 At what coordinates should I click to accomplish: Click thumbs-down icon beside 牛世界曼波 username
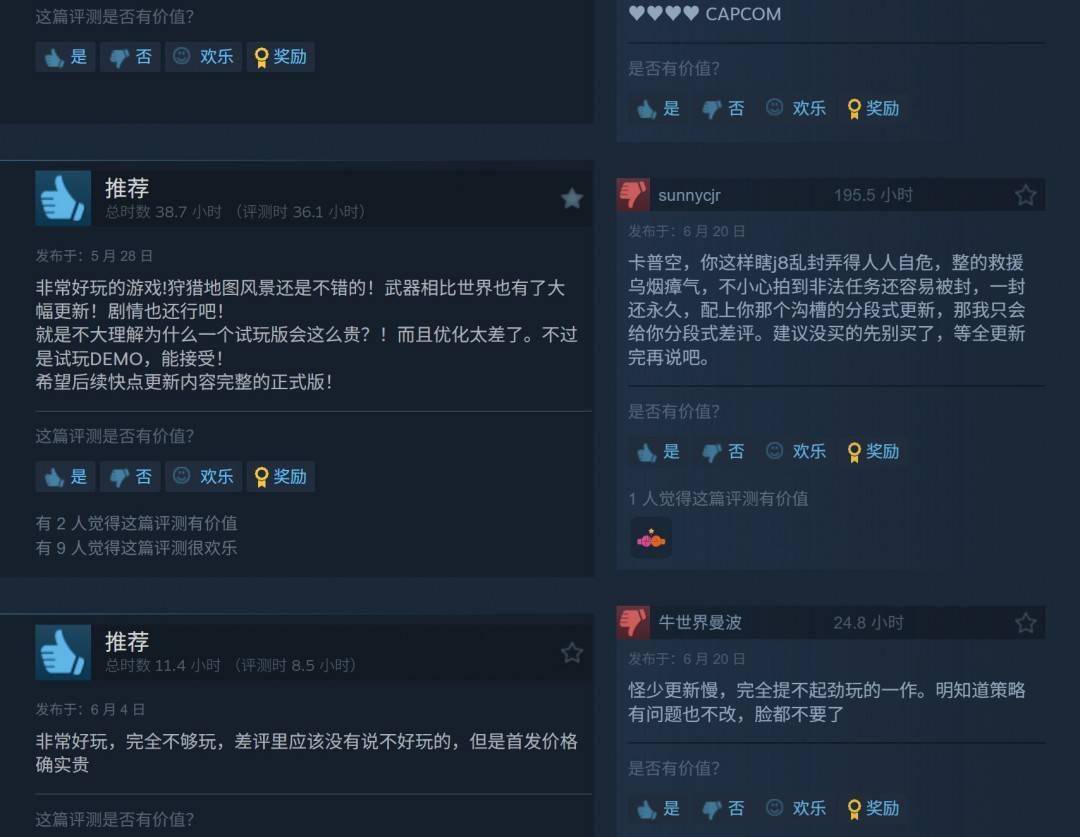click(x=633, y=622)
